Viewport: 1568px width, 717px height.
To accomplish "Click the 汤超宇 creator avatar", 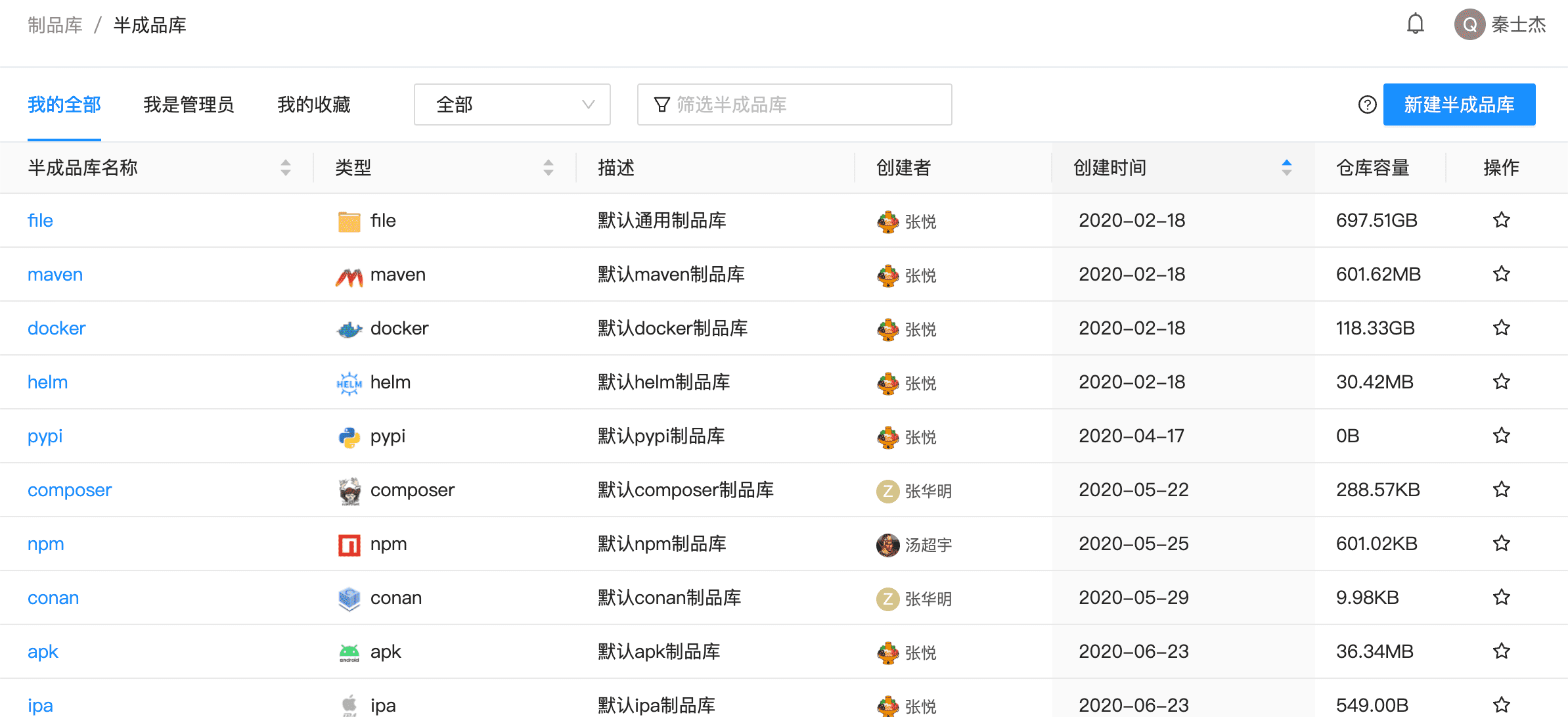I will pyautogui.click(x=887, y=545).
